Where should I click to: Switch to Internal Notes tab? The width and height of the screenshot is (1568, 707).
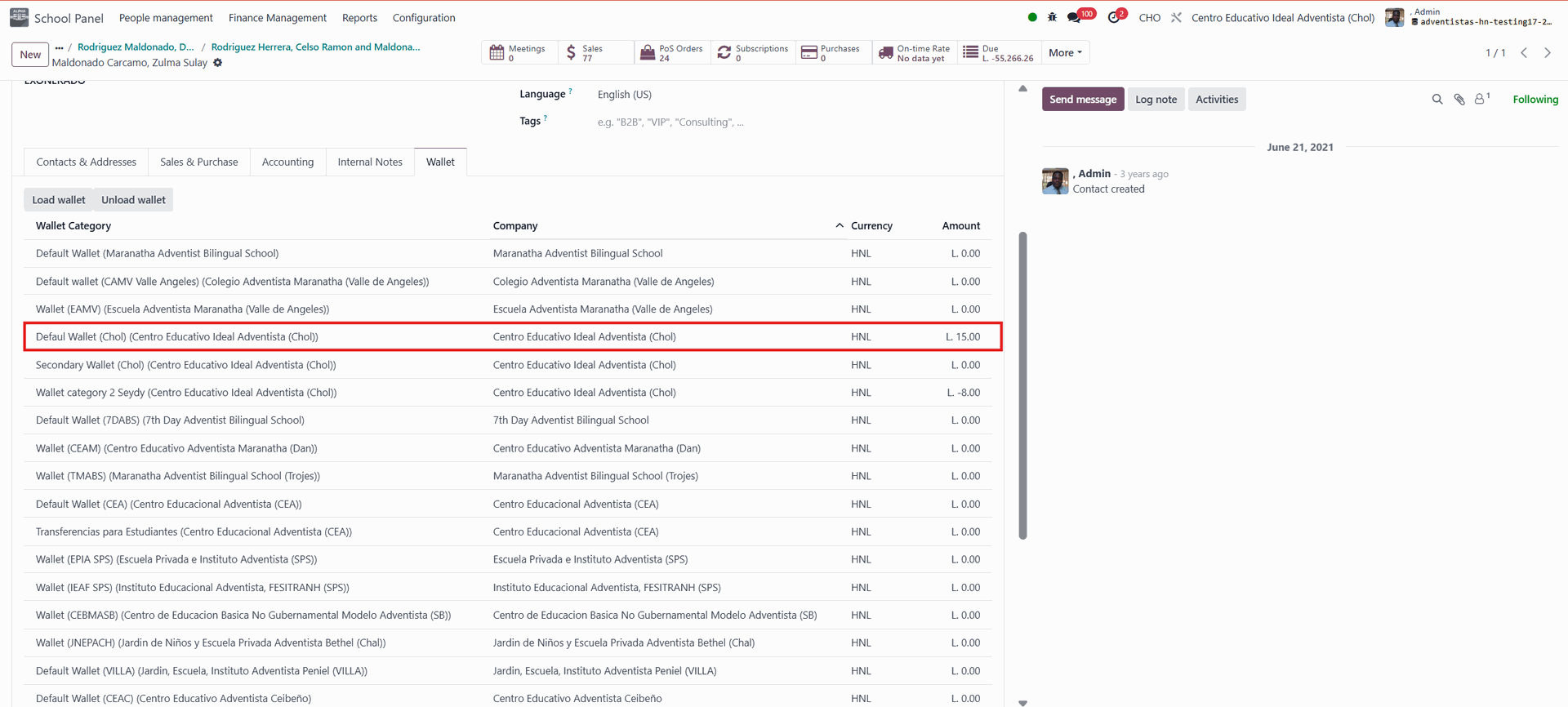click(370, 162)
